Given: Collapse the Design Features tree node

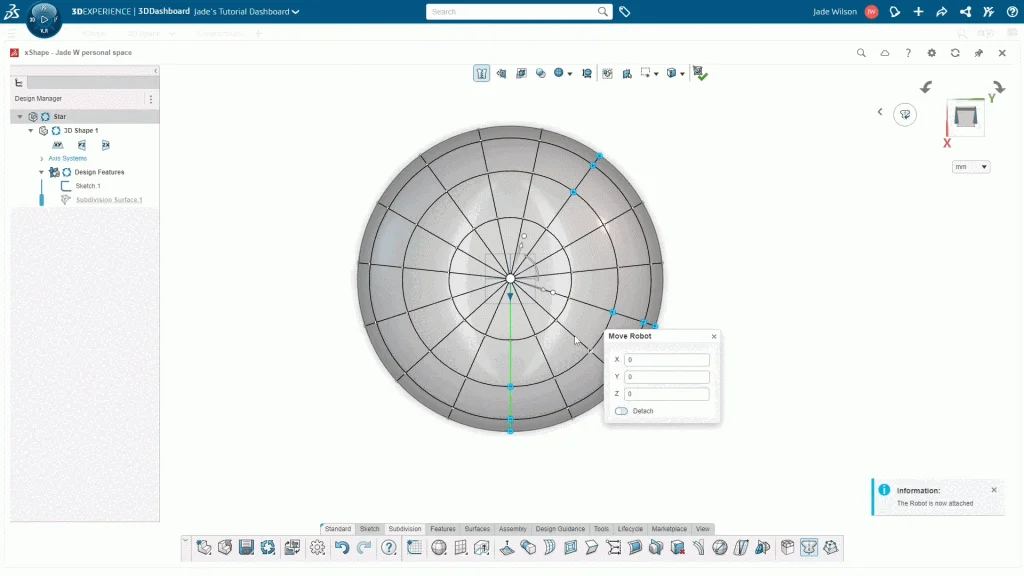Looking at the screenshot, I should [41, 172].
